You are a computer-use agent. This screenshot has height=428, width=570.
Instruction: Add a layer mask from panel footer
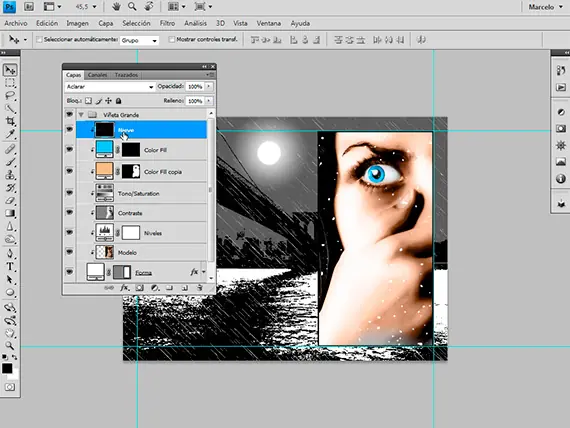click(139, 288)
